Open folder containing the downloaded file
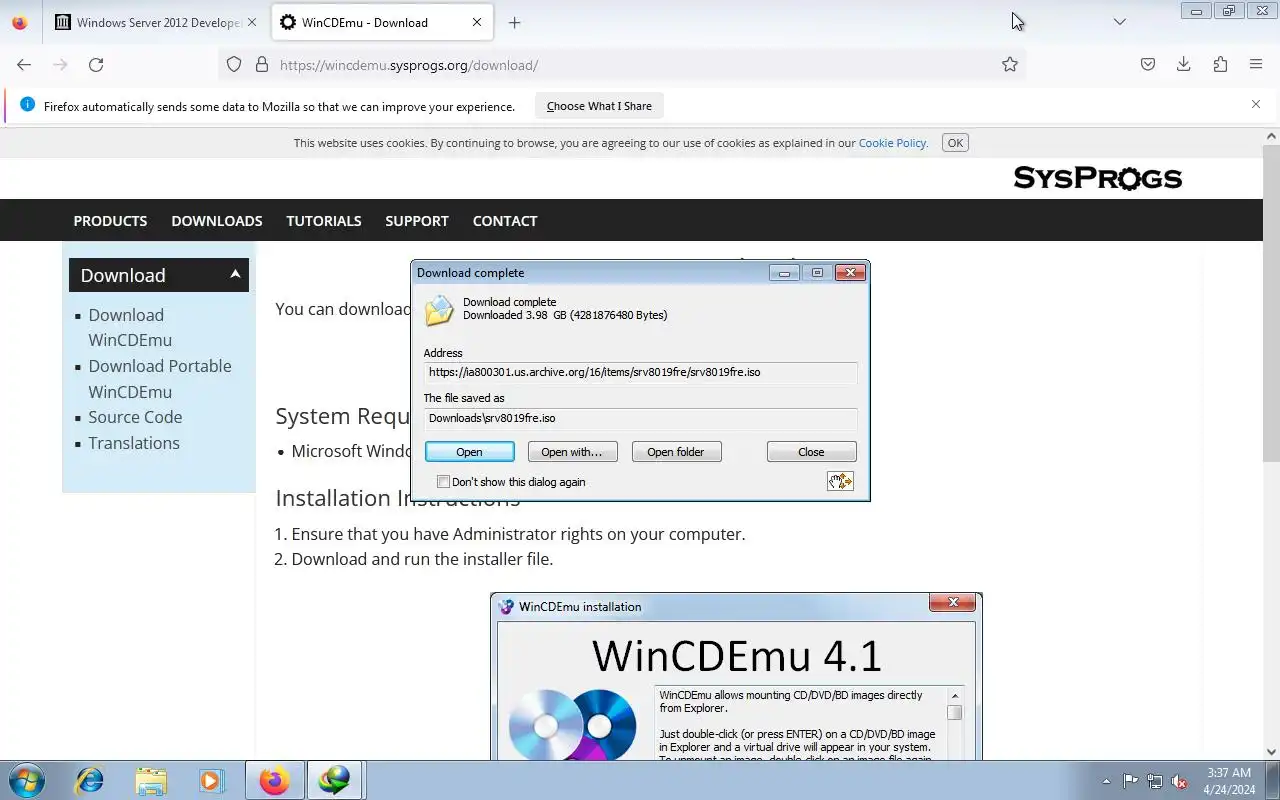 (676, 452)
